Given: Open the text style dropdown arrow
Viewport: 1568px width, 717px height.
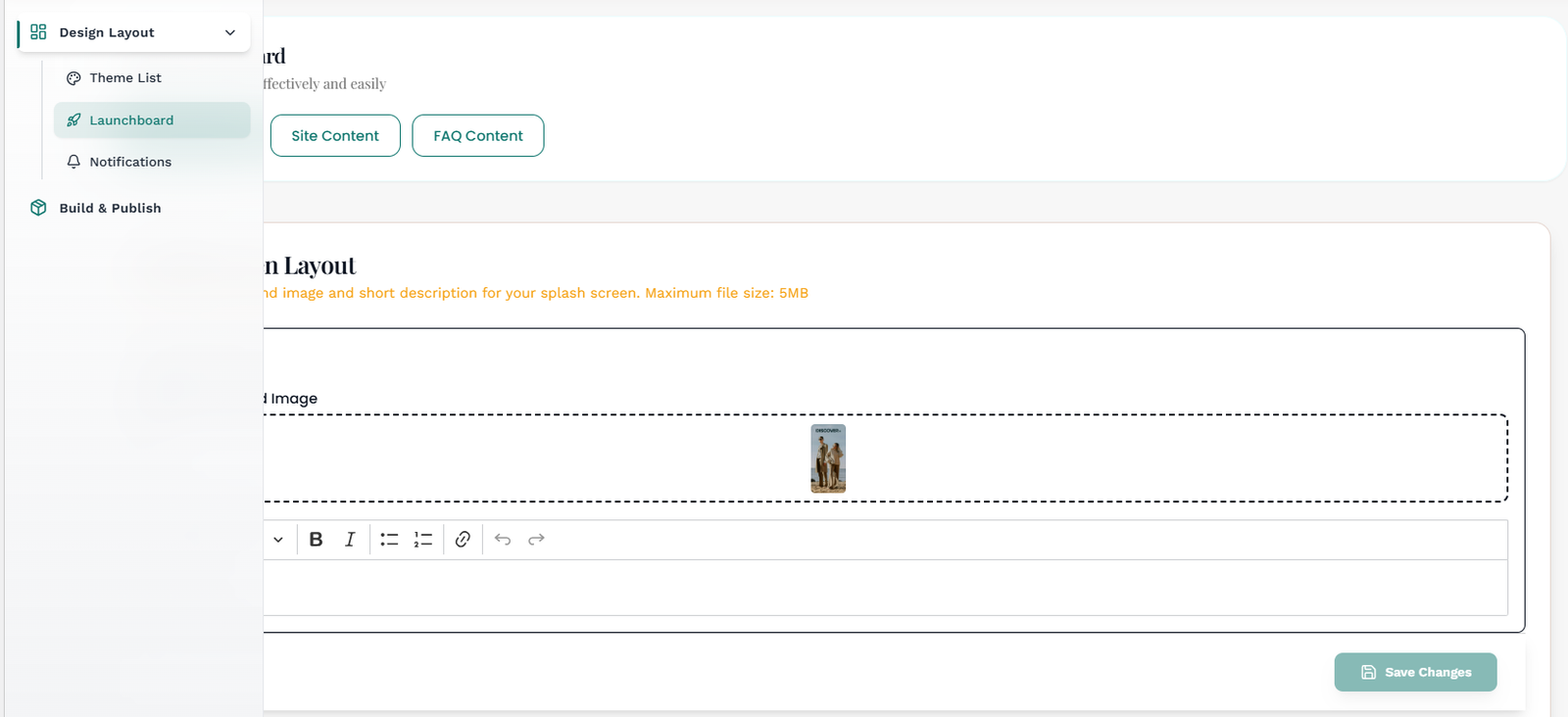Looking at the screenshot, I should (x=278, y=540).
